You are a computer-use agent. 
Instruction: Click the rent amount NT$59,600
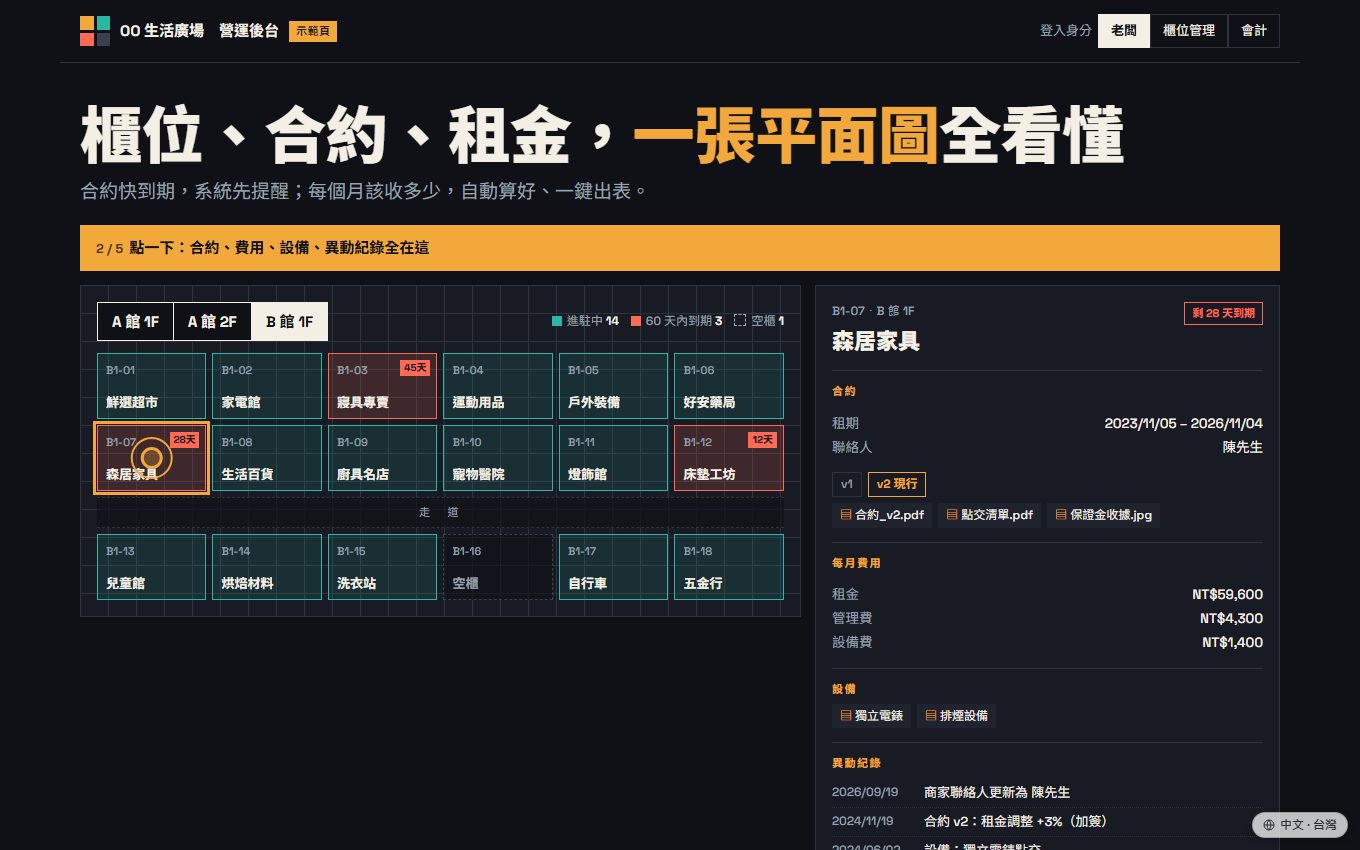pyautogui.click(x=1227, y=594)
